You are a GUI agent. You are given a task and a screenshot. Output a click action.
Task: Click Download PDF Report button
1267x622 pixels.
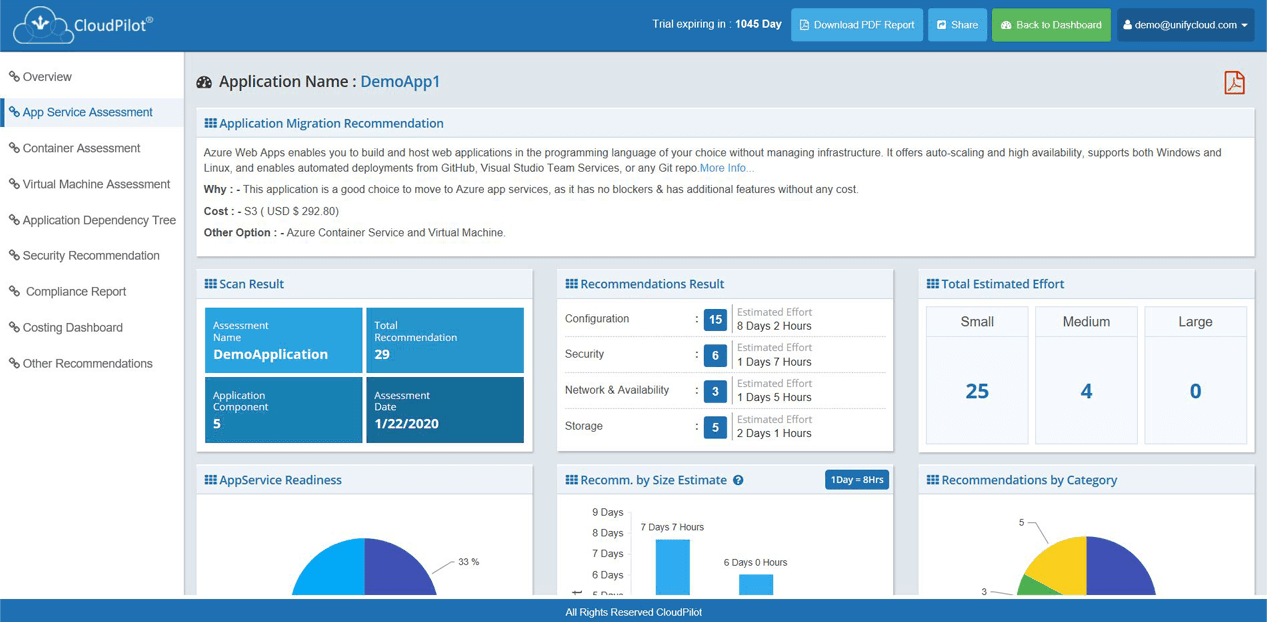[x=857, y=25]
